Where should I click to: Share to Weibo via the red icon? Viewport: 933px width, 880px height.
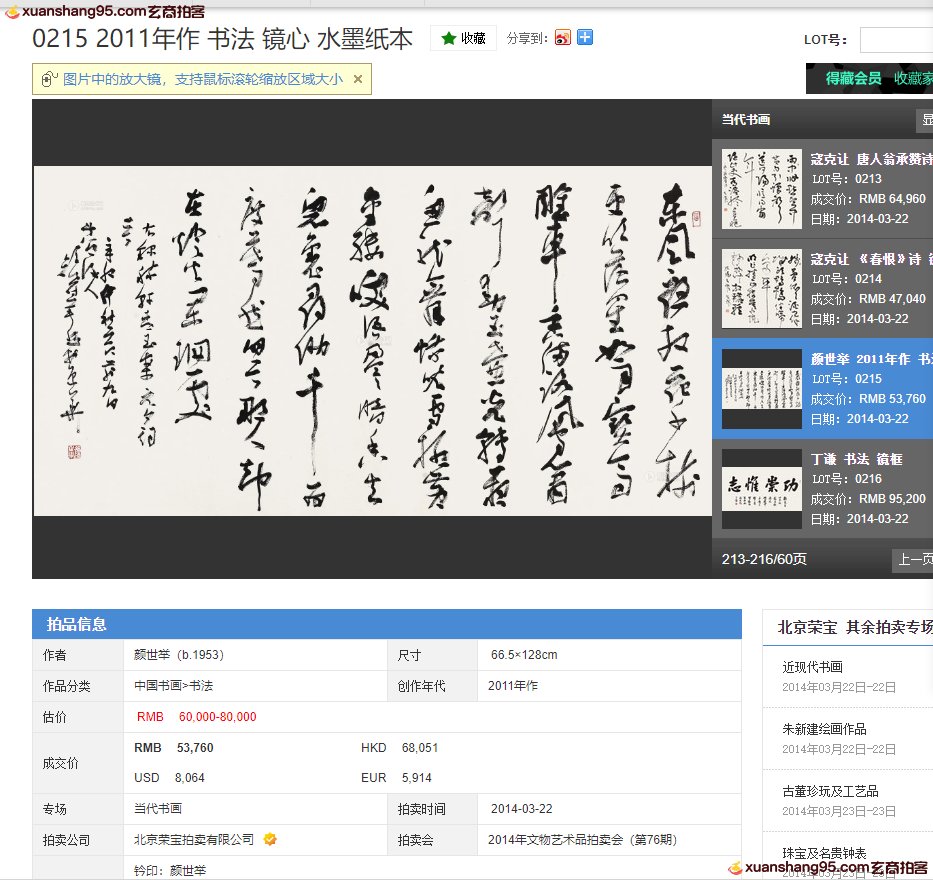coord(562,37)
